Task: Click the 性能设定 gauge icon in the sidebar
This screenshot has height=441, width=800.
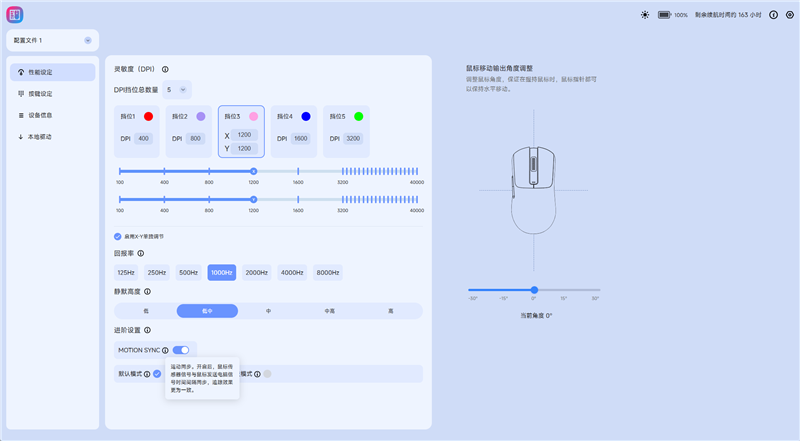Action: [x=21, y=72]
